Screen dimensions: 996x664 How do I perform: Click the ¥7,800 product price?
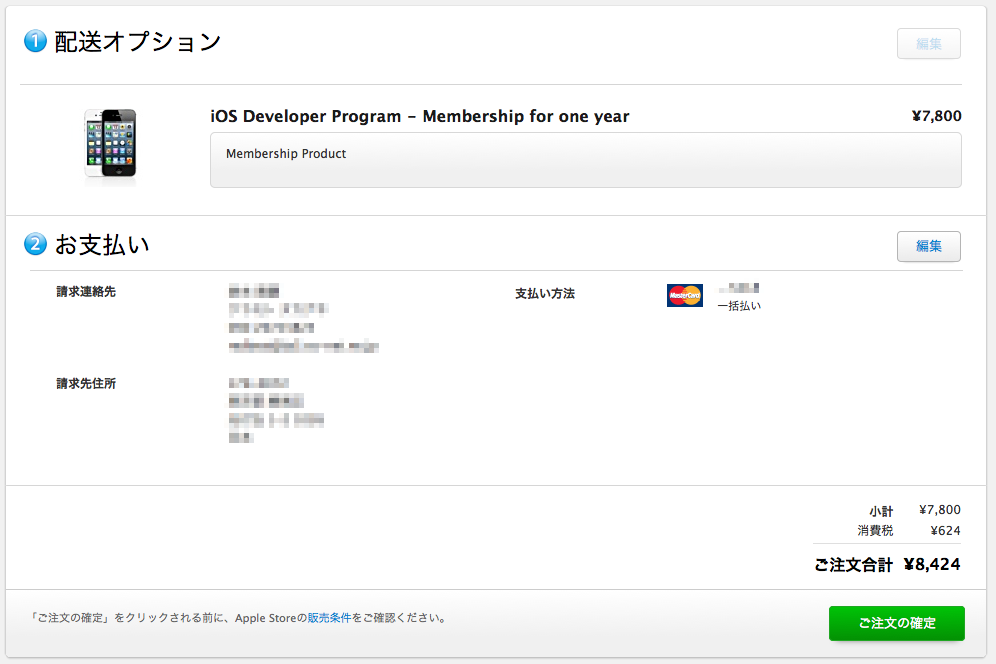pos(936,116)
